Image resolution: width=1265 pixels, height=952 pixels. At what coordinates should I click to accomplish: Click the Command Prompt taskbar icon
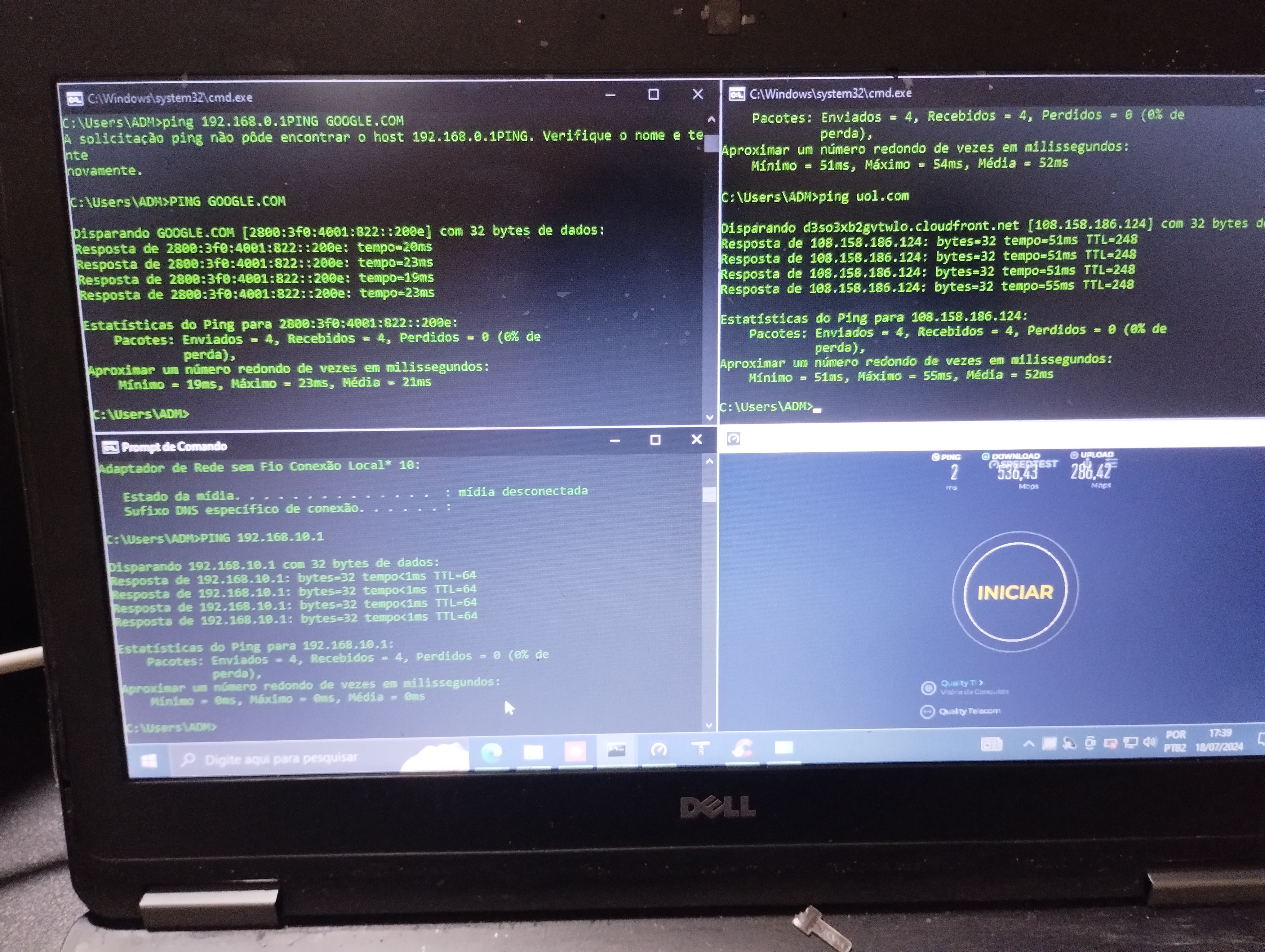click(616, 750)
